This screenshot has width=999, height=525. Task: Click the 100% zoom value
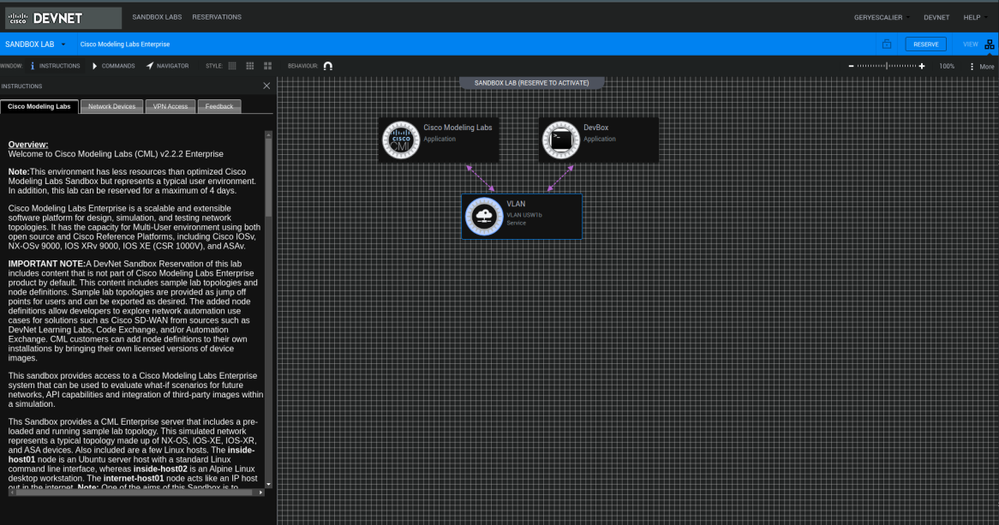pos(947,66)
